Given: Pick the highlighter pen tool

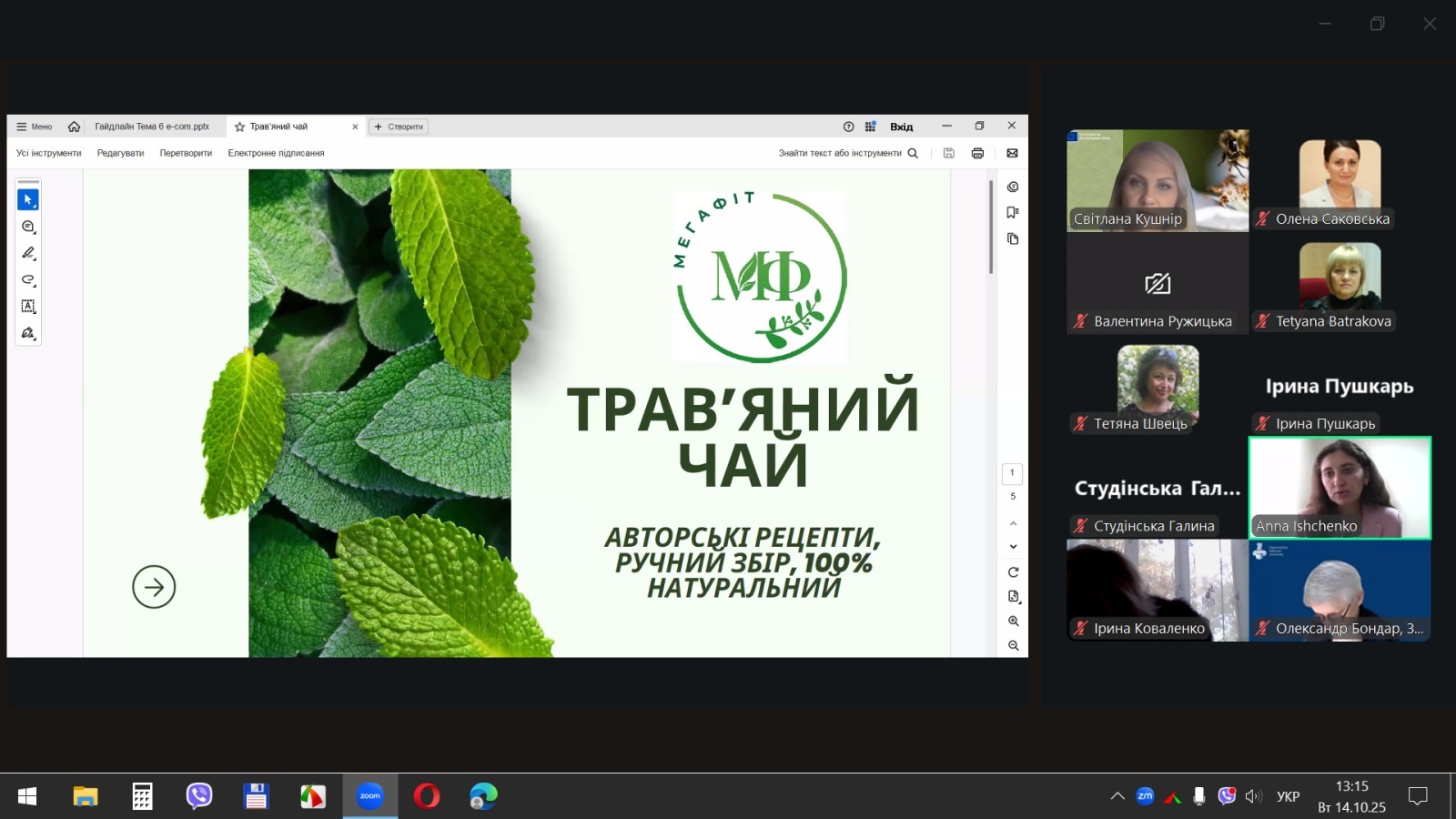Looking at the screenshot, I should pos(28,253).
